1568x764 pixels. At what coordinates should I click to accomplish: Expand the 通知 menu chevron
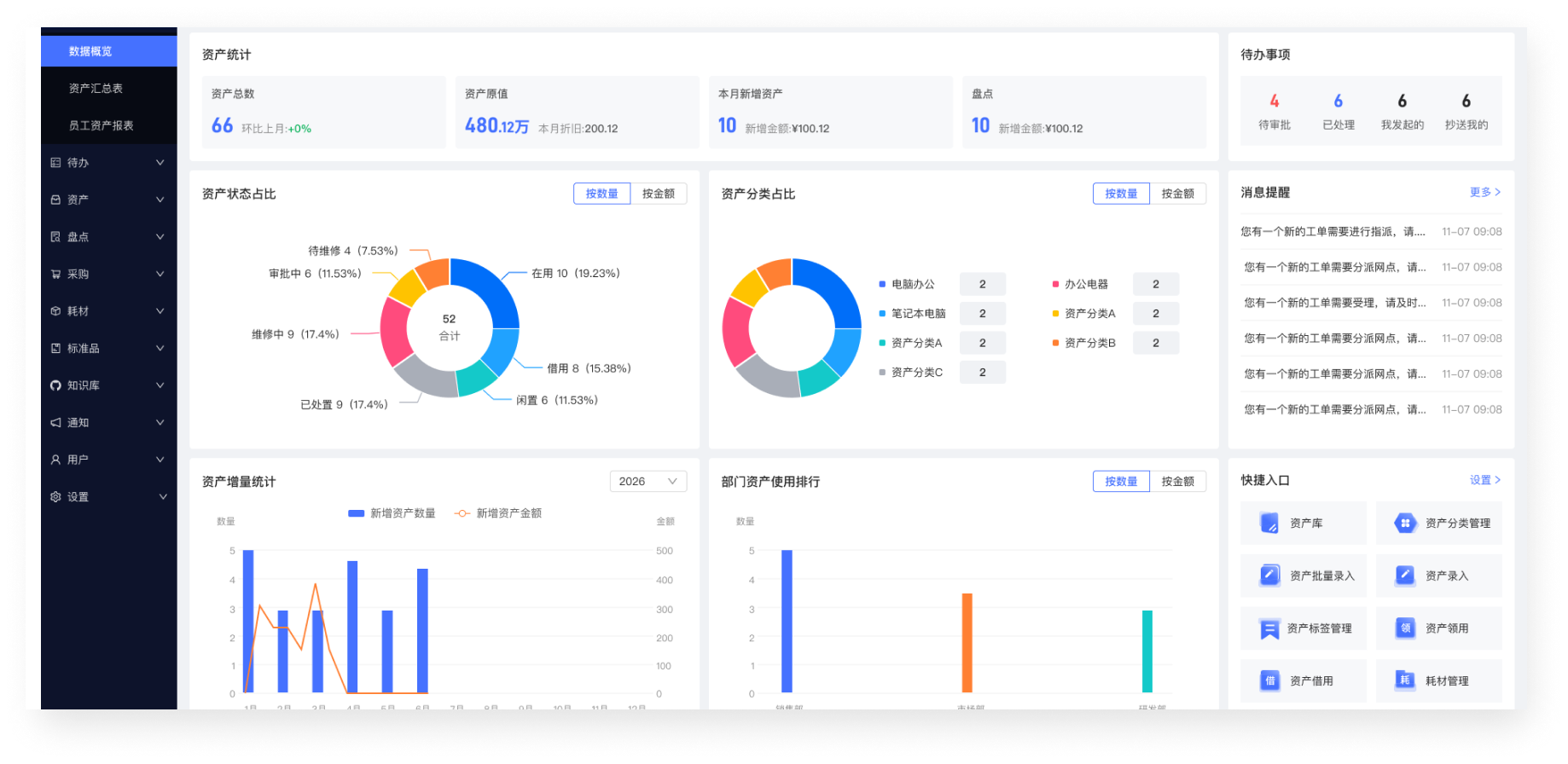tap(160, 422)
